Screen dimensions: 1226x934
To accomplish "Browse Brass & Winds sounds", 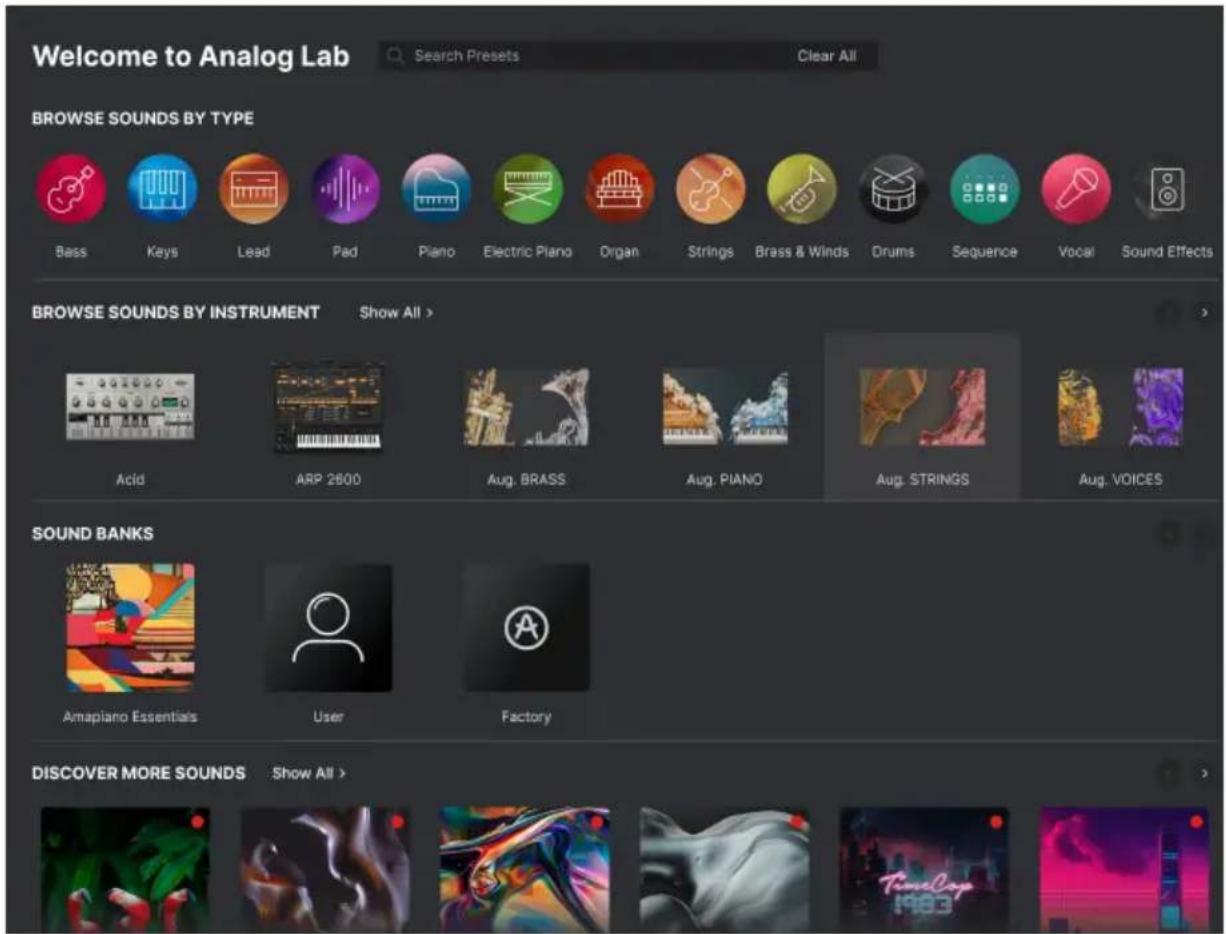I will (x=802, y=189).
